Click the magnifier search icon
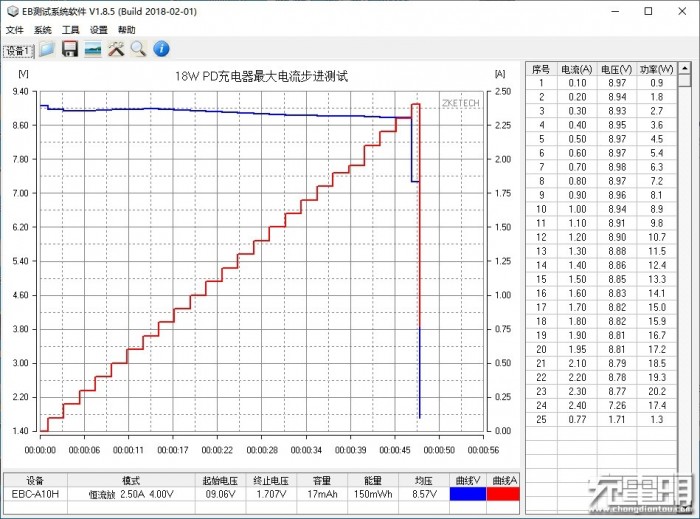700x519 pixels. coord(138,49)
